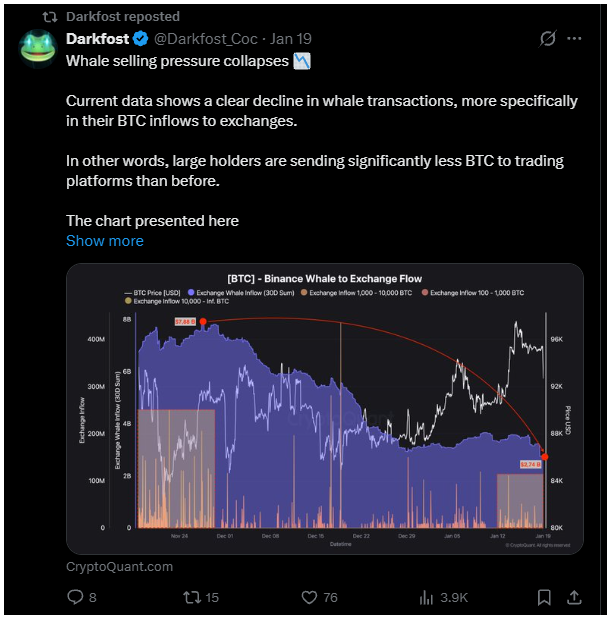
Task: Open the Darkfost display name link
Action: coord(98,39)
